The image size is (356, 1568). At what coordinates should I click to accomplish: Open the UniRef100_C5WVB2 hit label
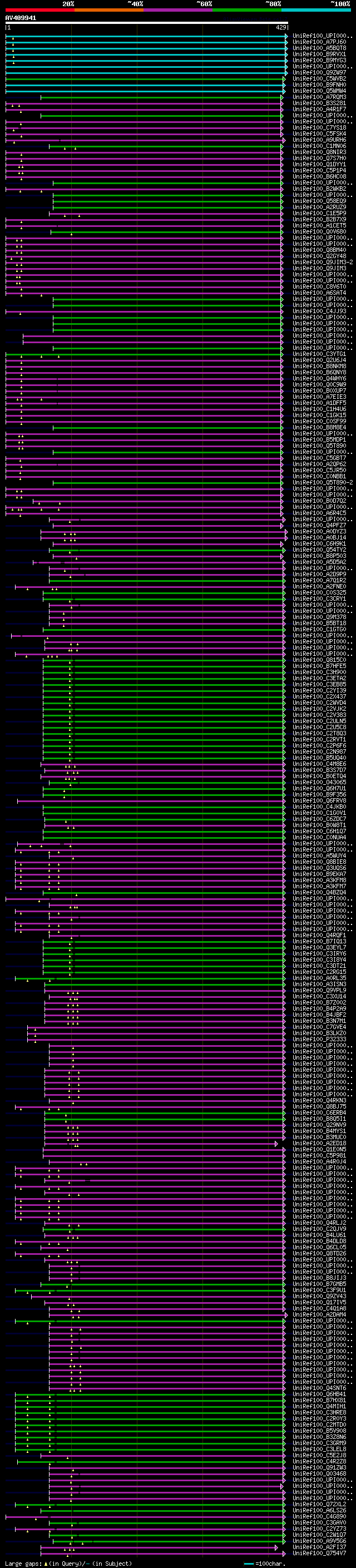click(x=319, y=78)
